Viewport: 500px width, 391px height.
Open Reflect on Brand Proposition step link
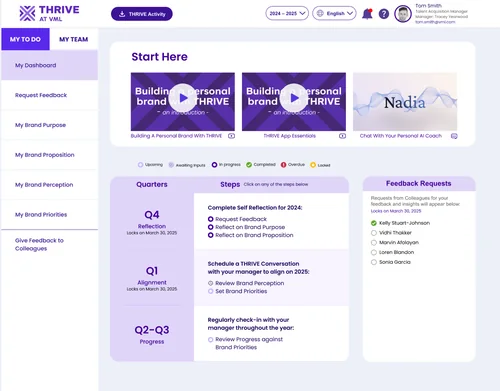[x=254, y=235]
